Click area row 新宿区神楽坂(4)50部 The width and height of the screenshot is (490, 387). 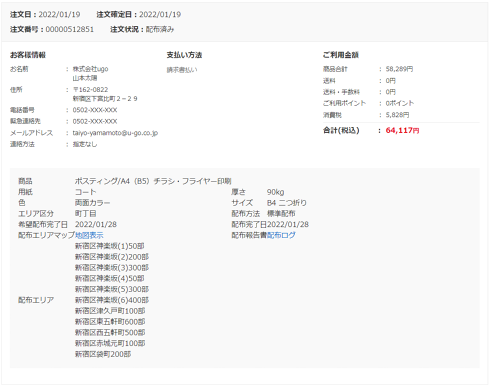click(110, 279)
